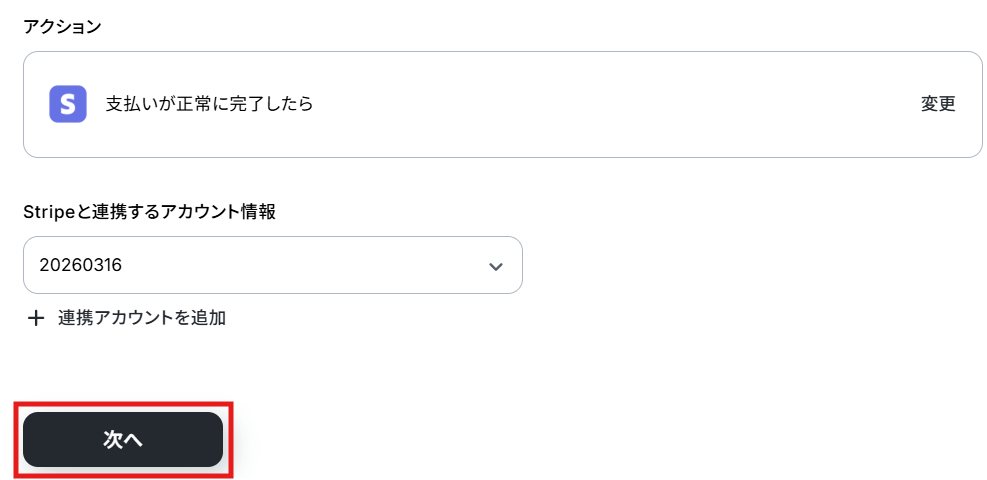Image resolution: width=987 pixels, height=480 pixels.
Task: Click the Stripe logo icon
Action: (68, 104)
